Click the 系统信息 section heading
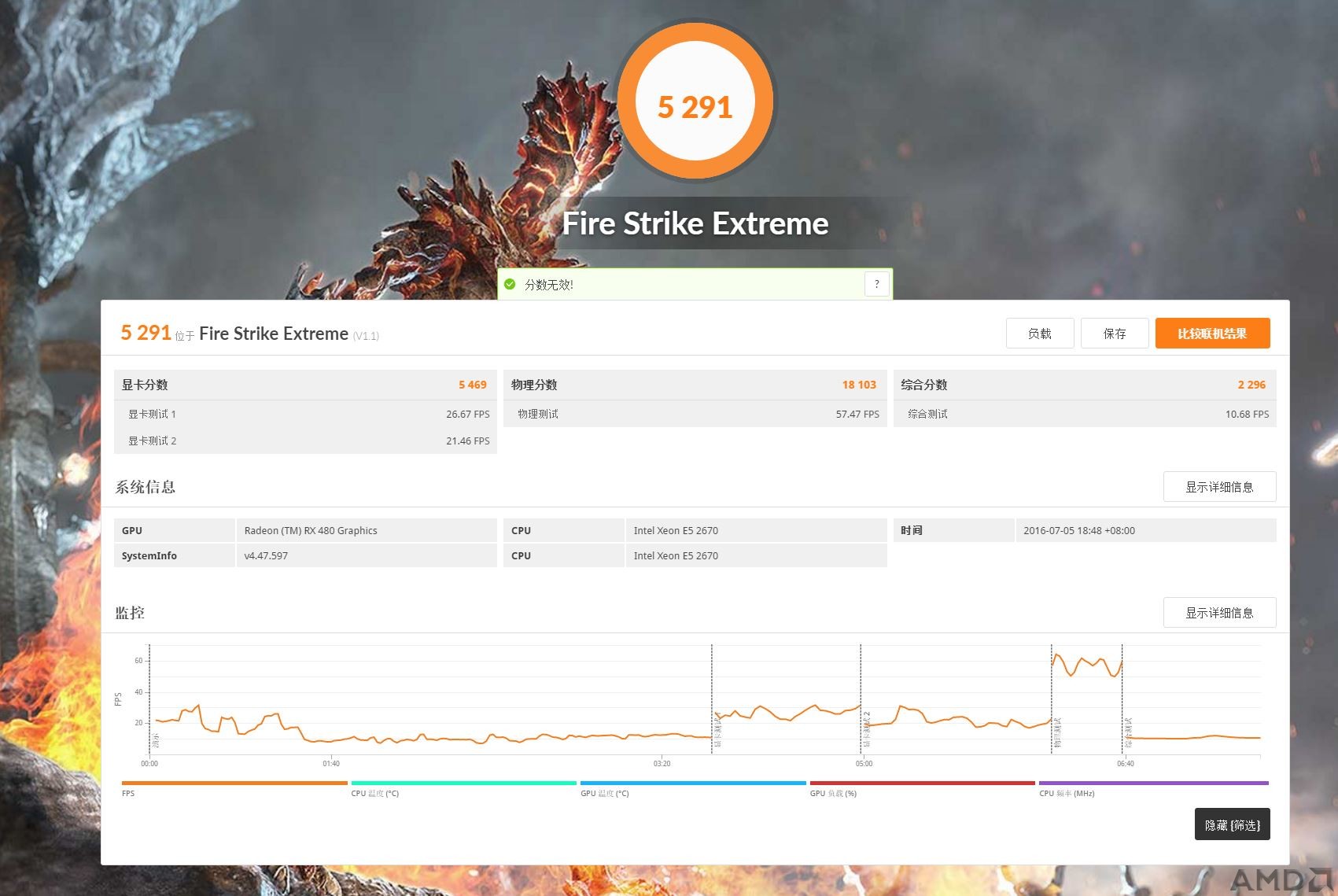The width and height of the screenshot is (1338, 896). 146,487
